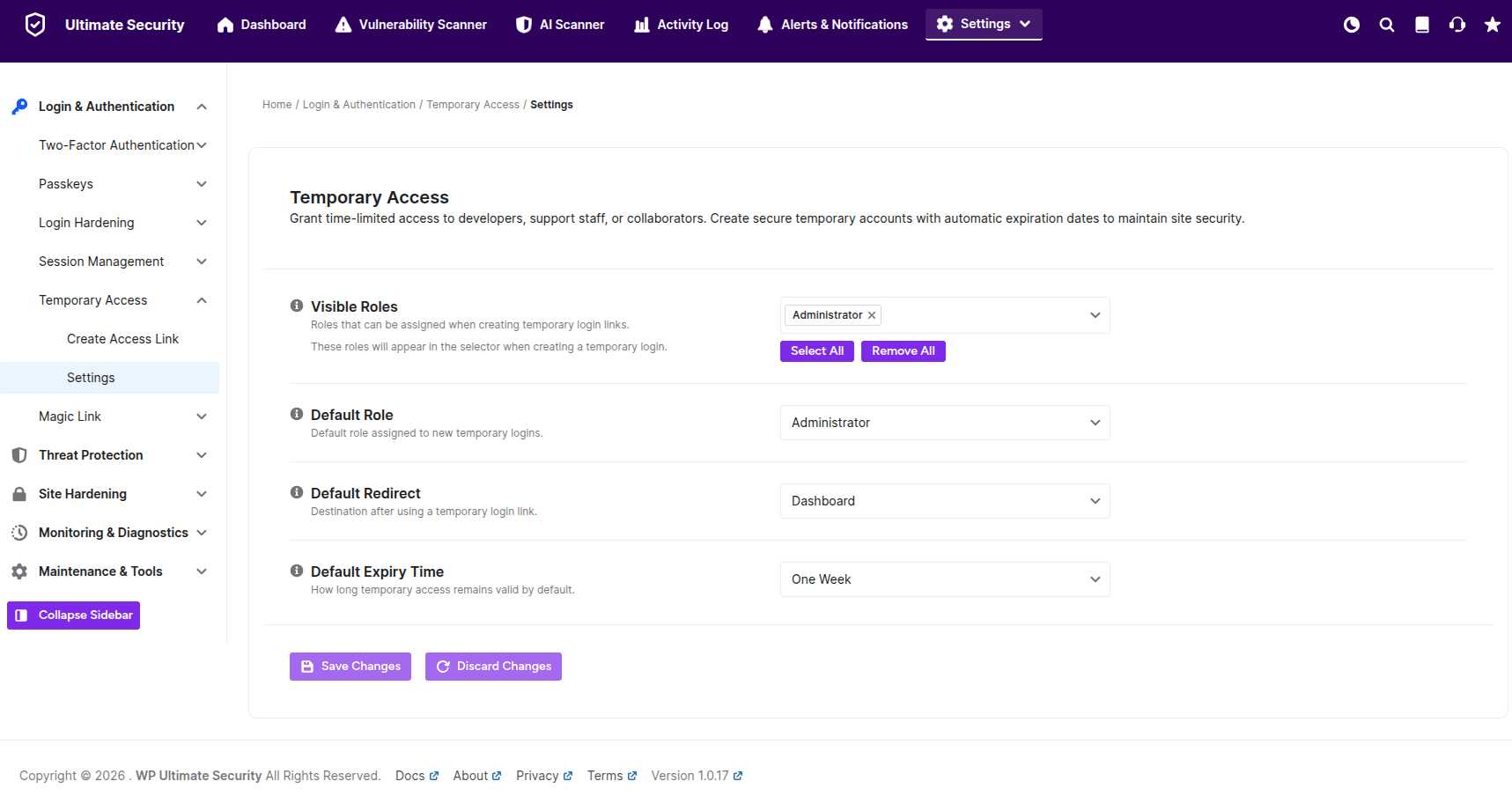Expand the Threat Protection section
1512x796 pixels.
coord(202,455)
